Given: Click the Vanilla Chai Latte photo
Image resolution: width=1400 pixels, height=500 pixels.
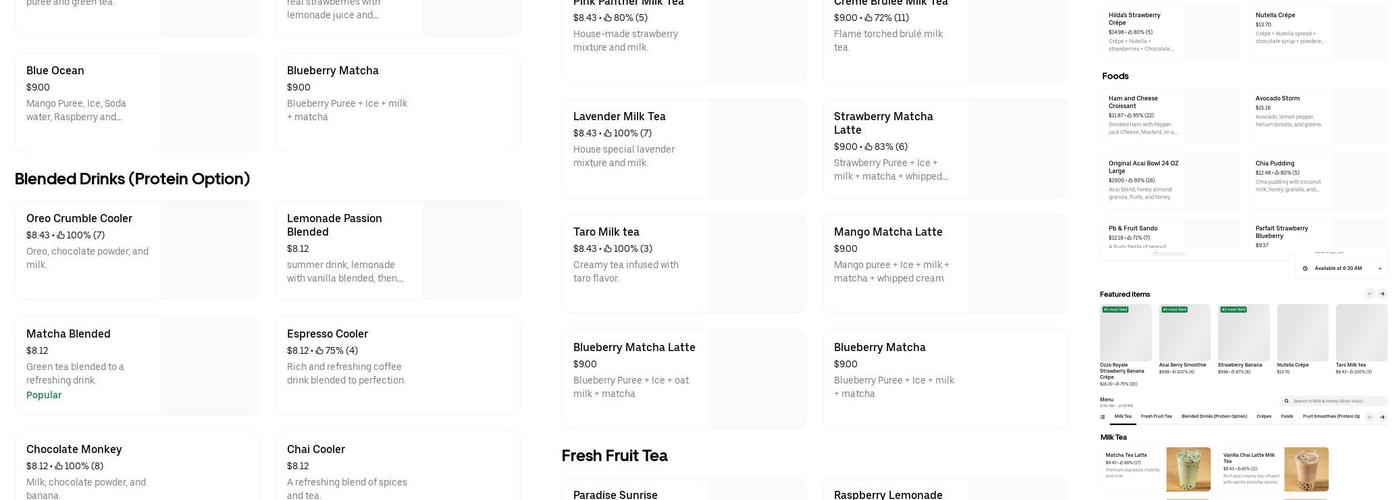Looking at the screenshot, I should 1306,469.
